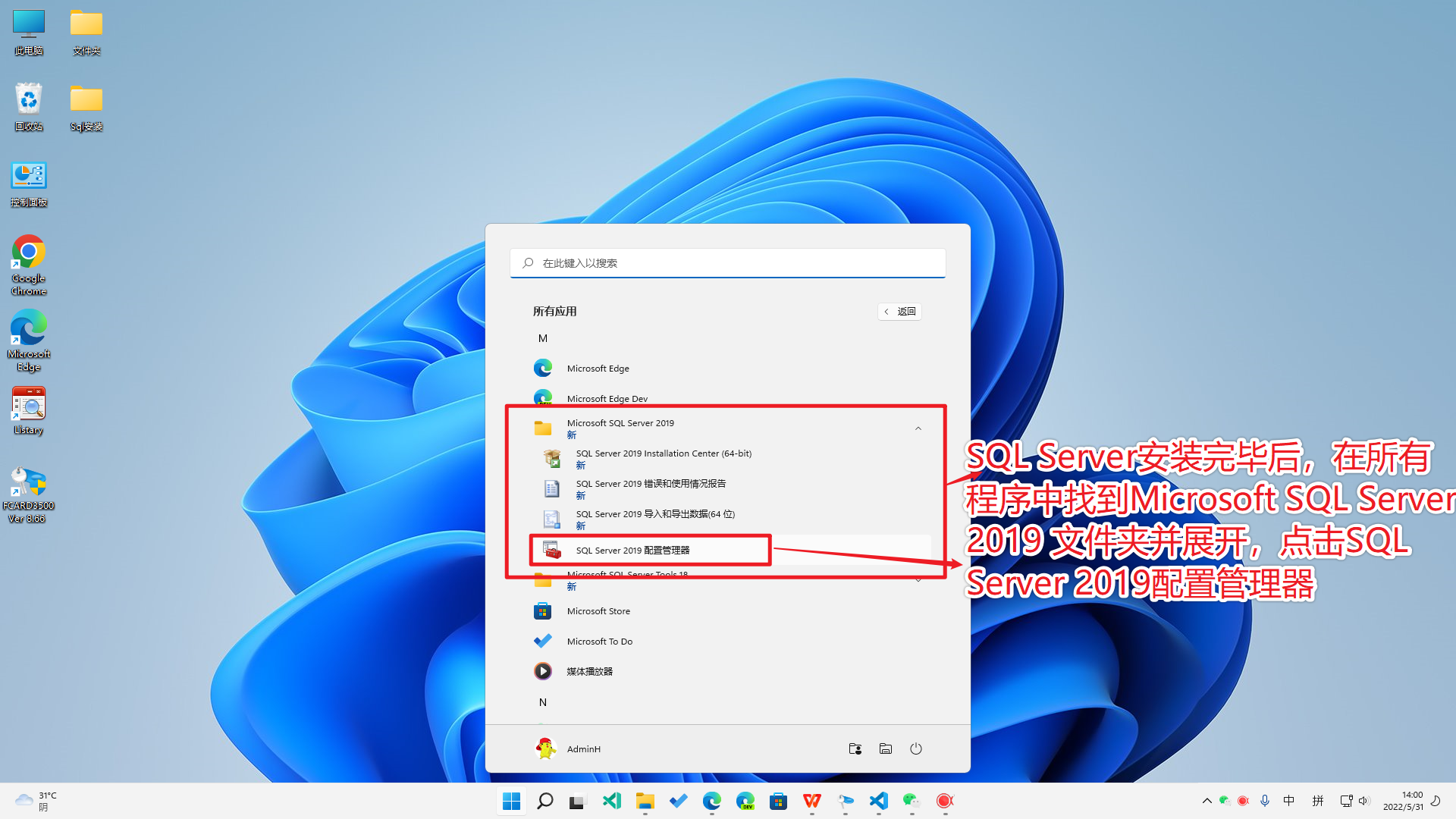Open File Explorer from the taskbar

pyautogui.click(x=645, y=801)
